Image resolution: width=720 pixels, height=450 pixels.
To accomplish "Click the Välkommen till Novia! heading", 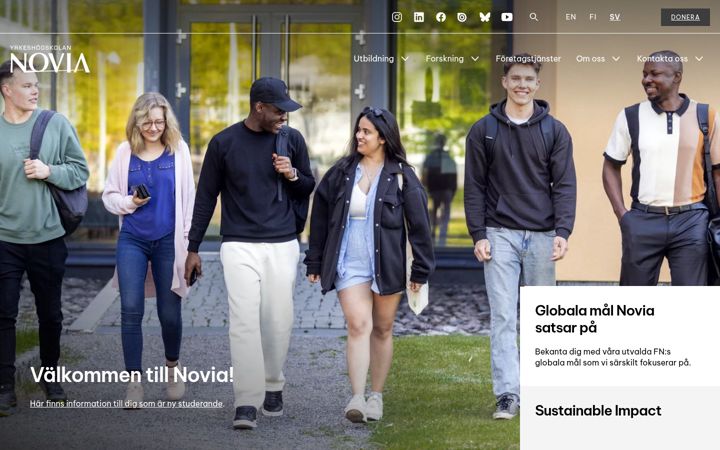I will tap(132, 375).
